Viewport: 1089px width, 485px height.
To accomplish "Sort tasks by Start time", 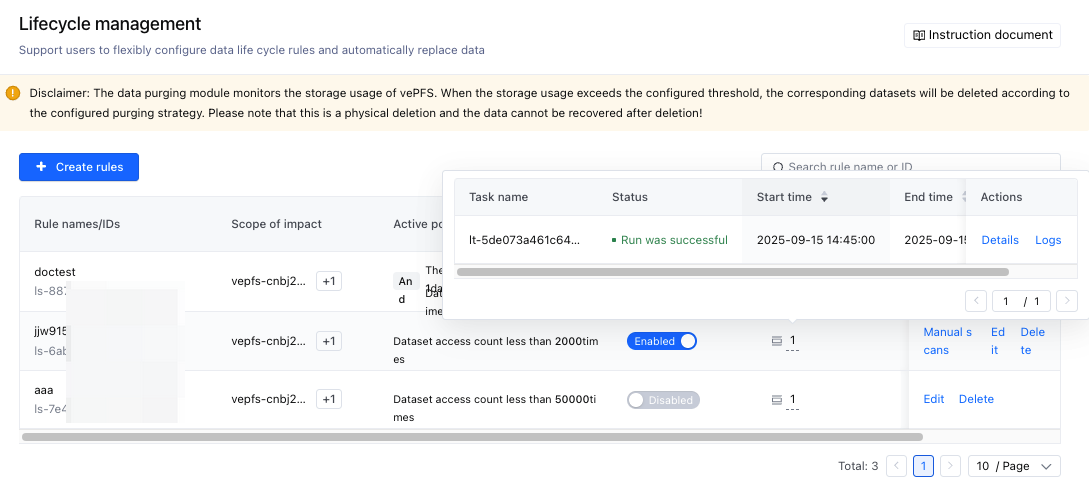I will [824, 197].
